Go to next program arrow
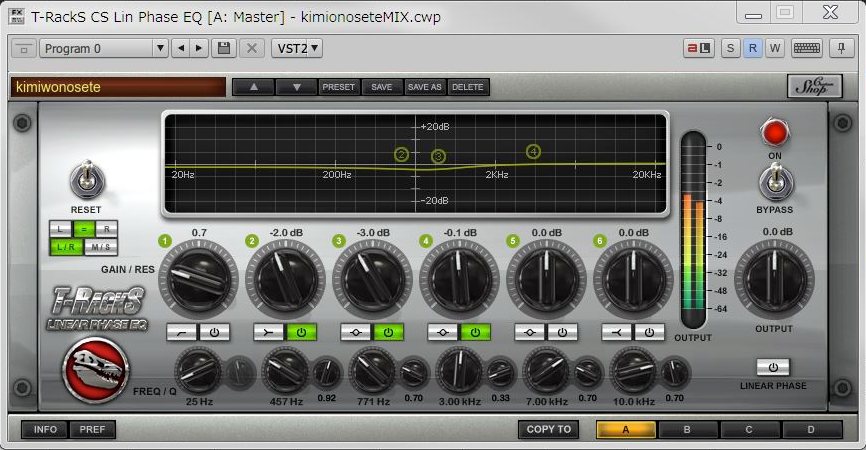 [x=199, y=49]
